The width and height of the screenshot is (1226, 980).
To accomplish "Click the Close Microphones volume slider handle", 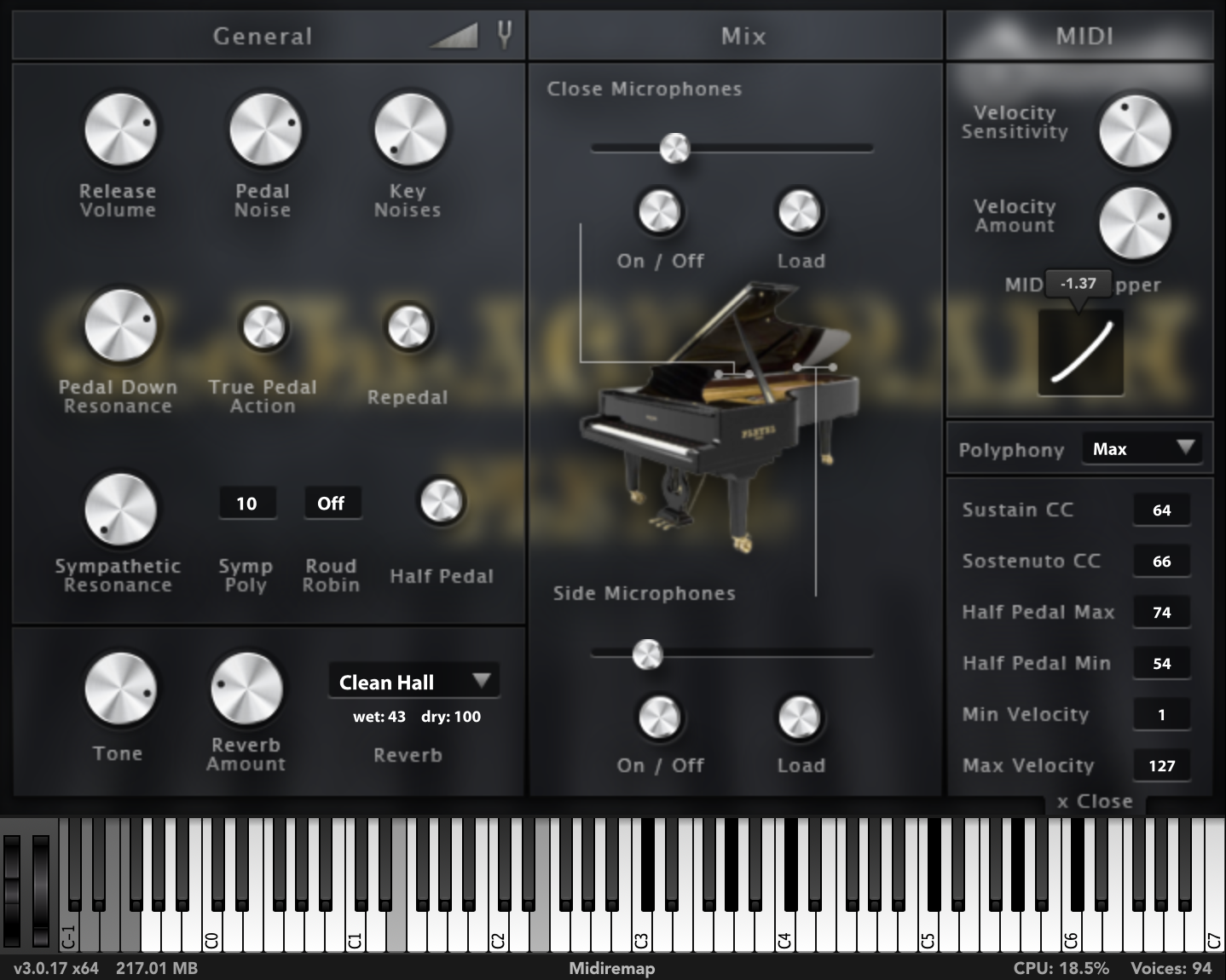I will pos(674,148).
